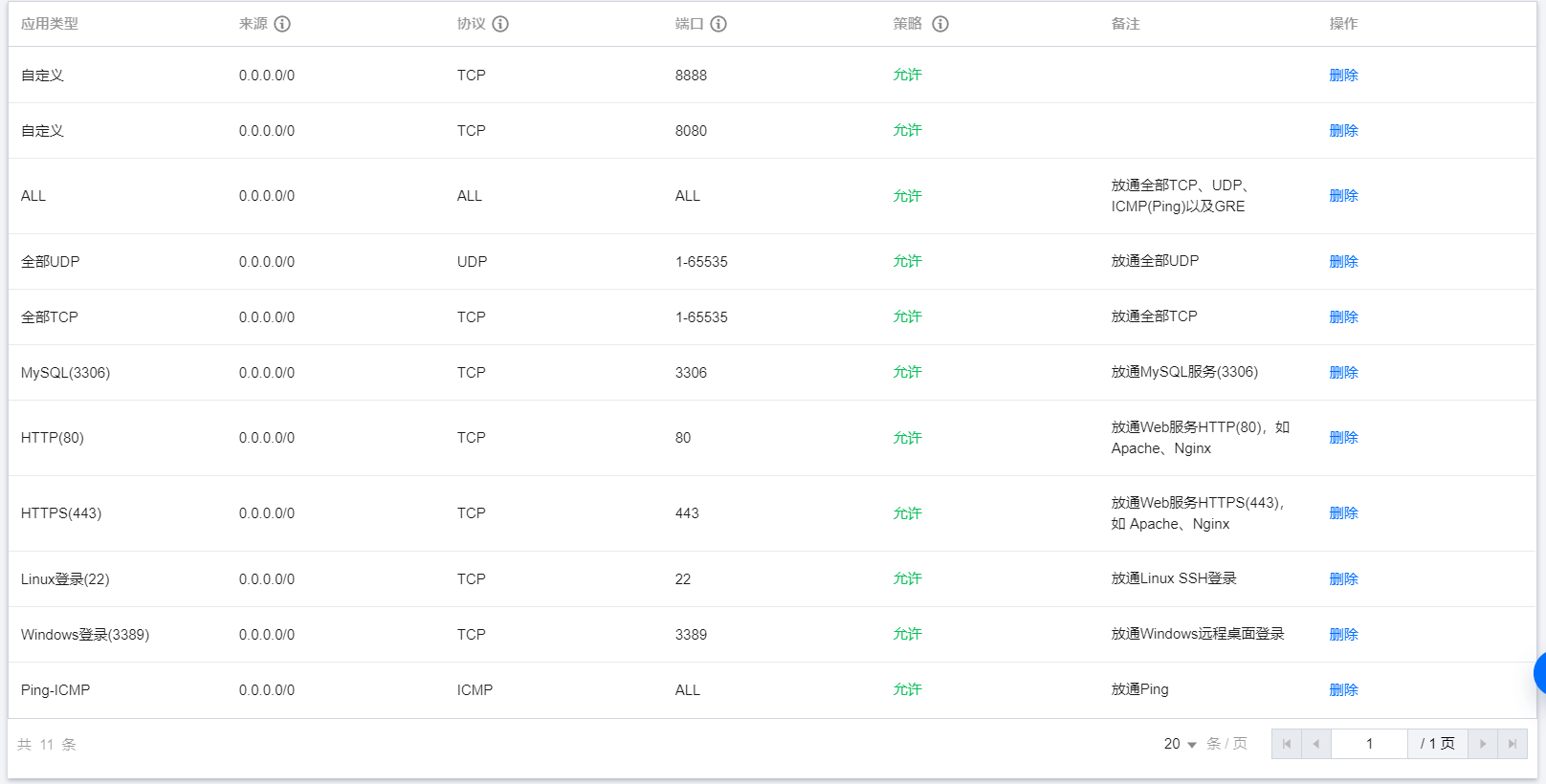Open the 20 per-page dropdown
This screenshot has height=784, width=1546.
1181,744
